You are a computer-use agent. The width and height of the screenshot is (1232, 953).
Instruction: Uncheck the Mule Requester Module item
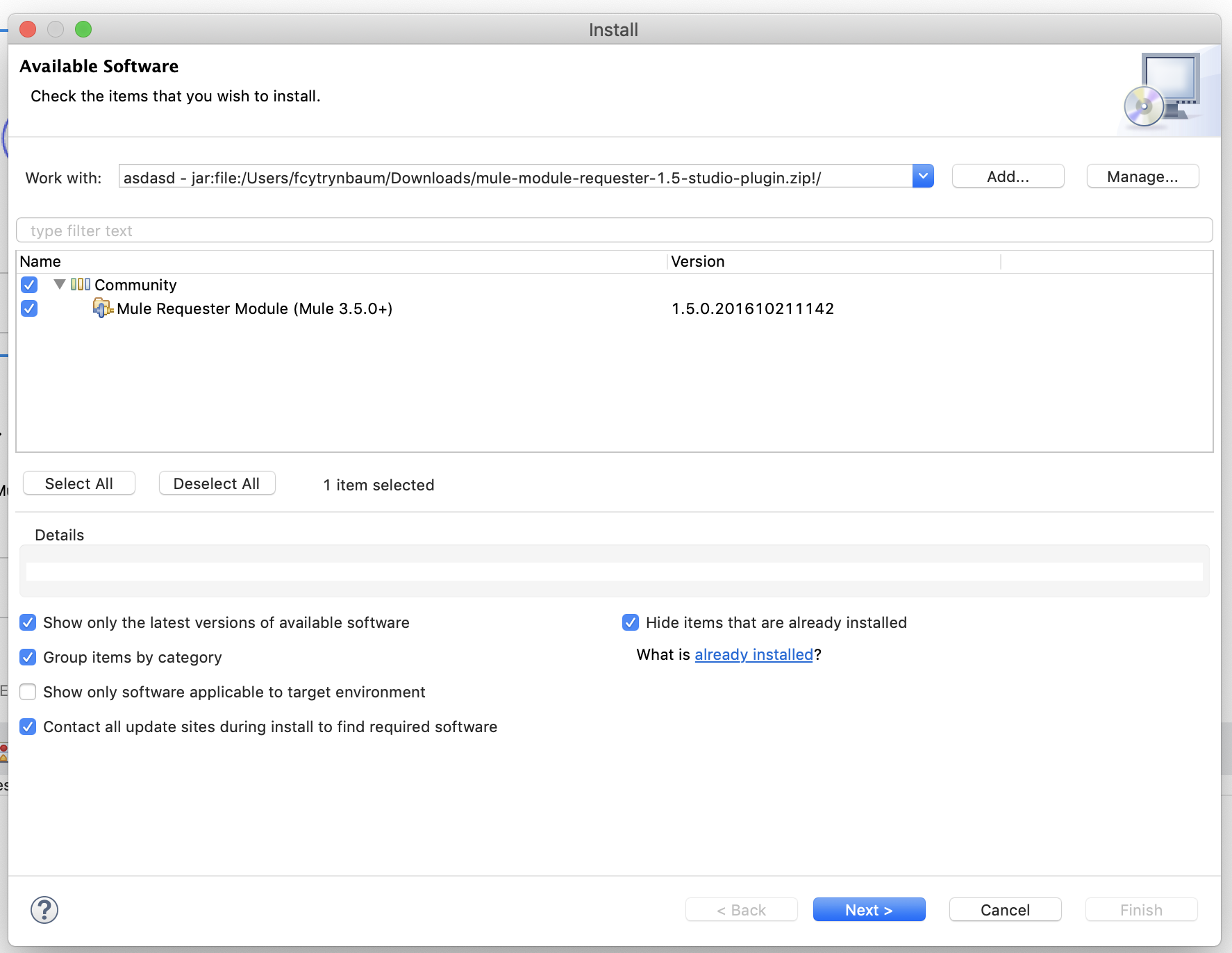[28, 308]
